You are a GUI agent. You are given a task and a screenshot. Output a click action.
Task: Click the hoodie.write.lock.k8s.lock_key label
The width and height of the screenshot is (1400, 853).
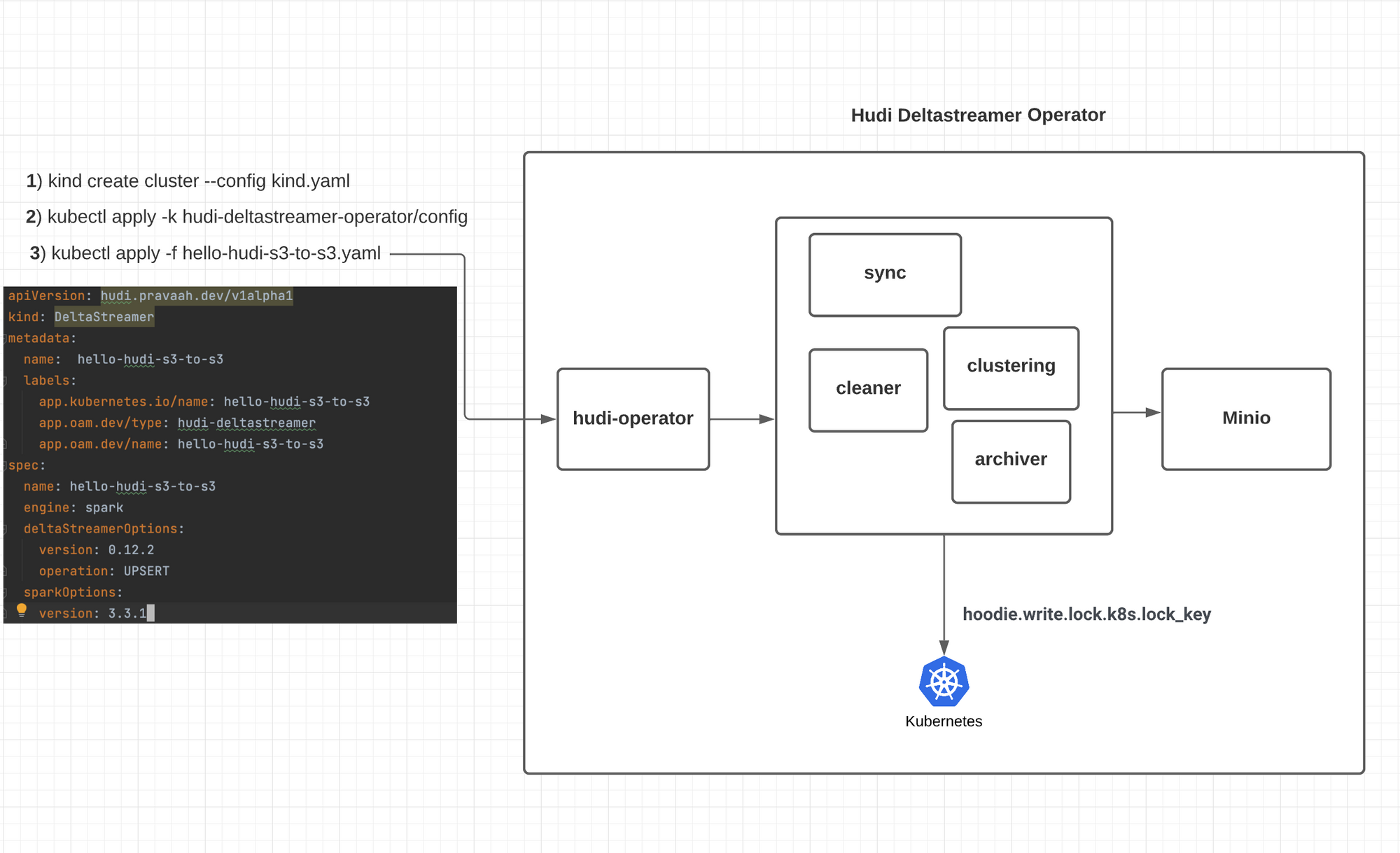(1086, 614)
